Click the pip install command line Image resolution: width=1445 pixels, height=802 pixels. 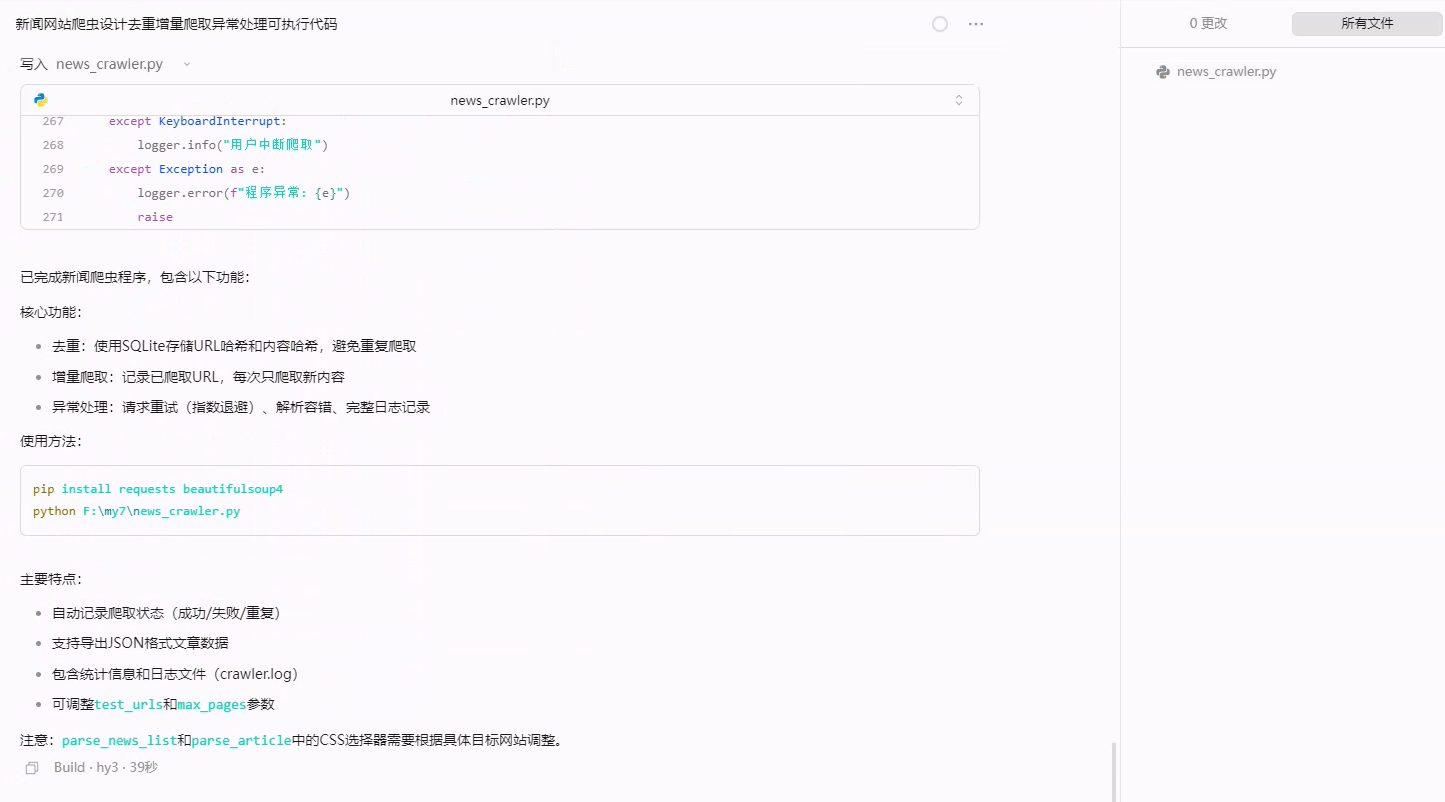[x=158, y=489]
